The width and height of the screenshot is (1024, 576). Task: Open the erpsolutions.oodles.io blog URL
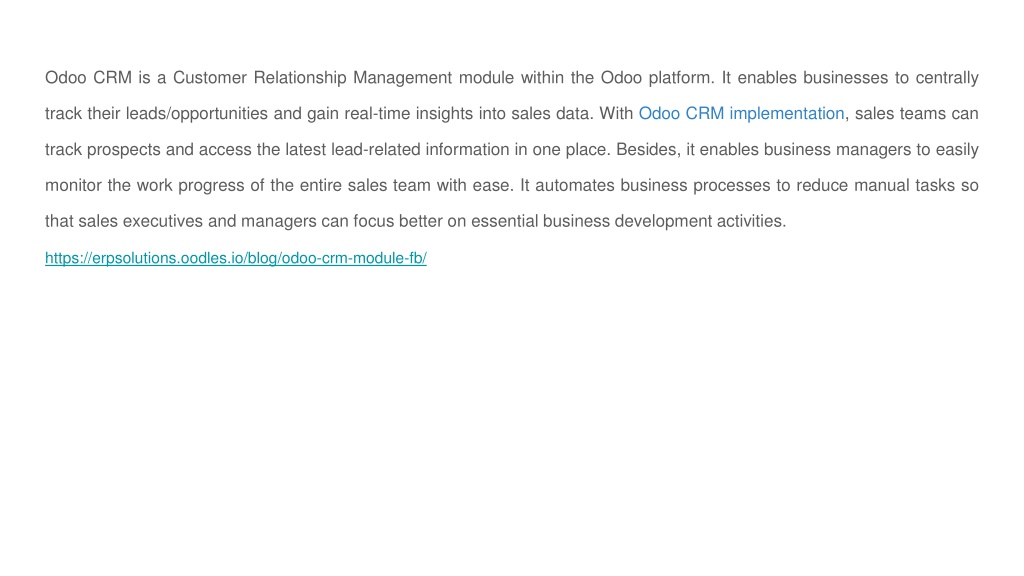[x=236, y=258]
